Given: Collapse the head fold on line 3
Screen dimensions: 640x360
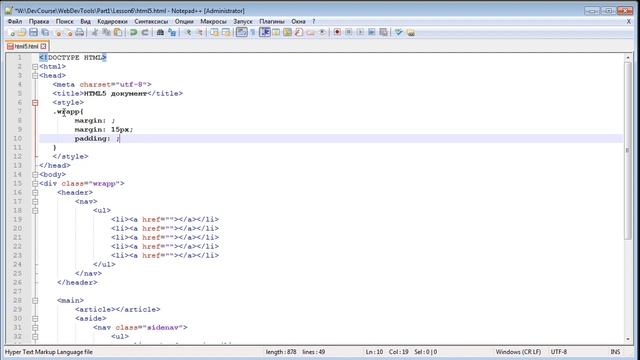Looking at the screenshot, I should tap(35, 76).
